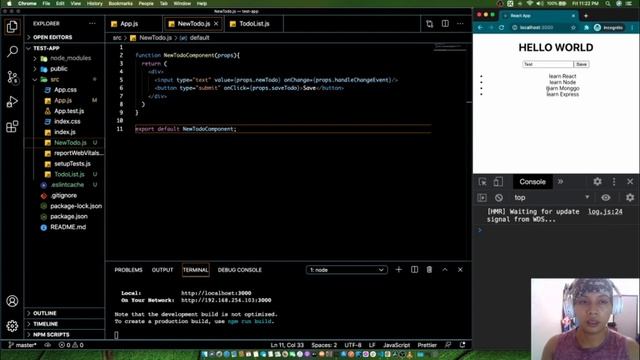This screenshot has height=360, width=640.
Task: Toggle the DevTools device toolbar
Action: pos(498,182)
